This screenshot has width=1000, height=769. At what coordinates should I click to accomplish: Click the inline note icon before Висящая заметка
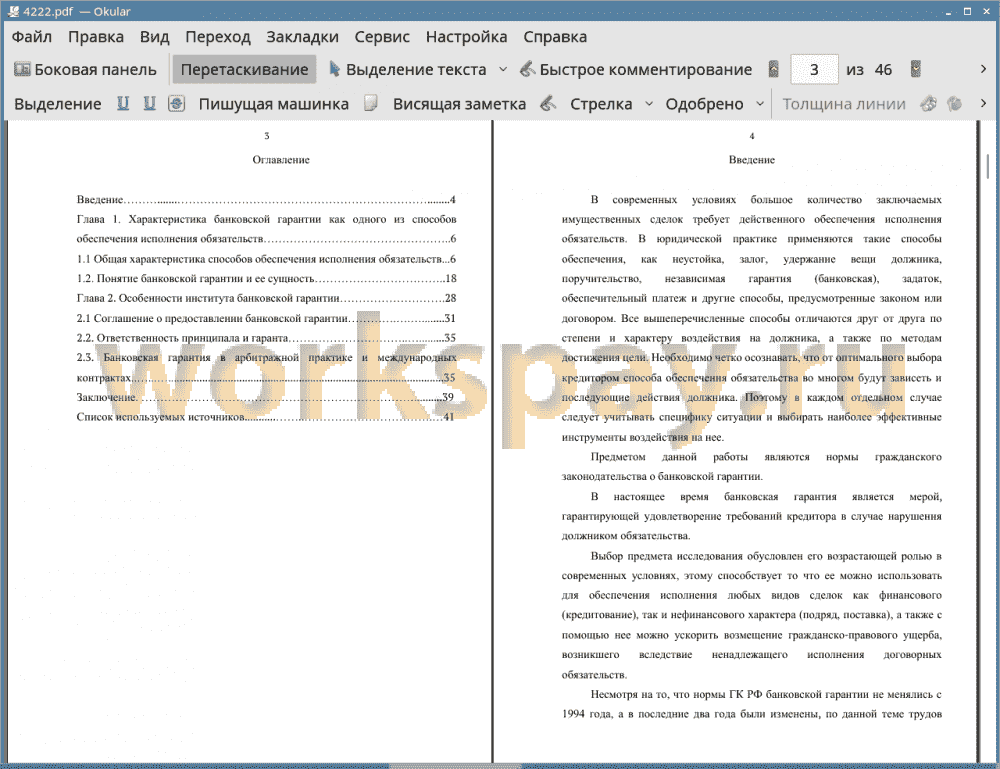coord(371,103)
